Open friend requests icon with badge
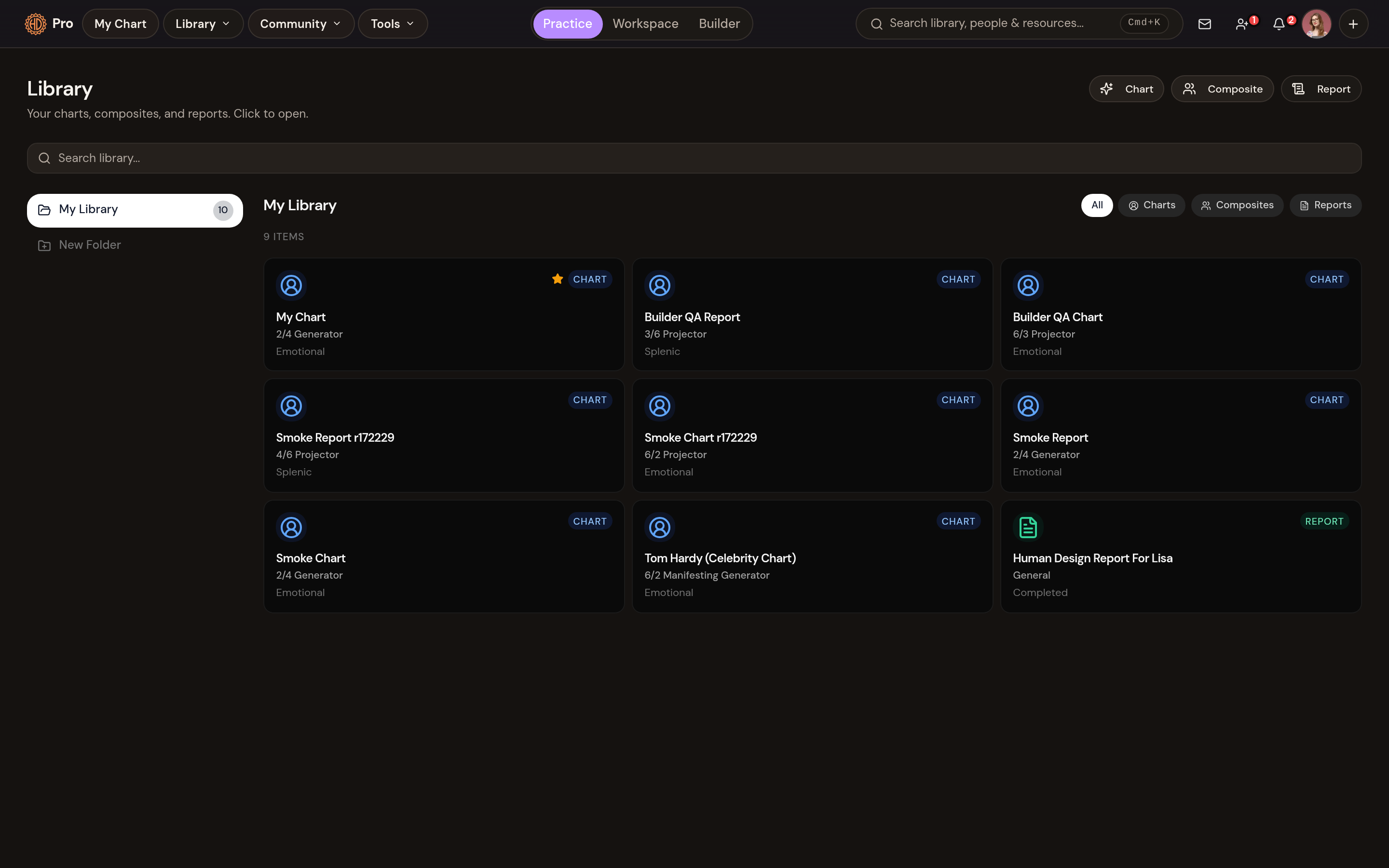Screen dimensions: 1389x868 pyautogui.click(x=1243, y=24)
